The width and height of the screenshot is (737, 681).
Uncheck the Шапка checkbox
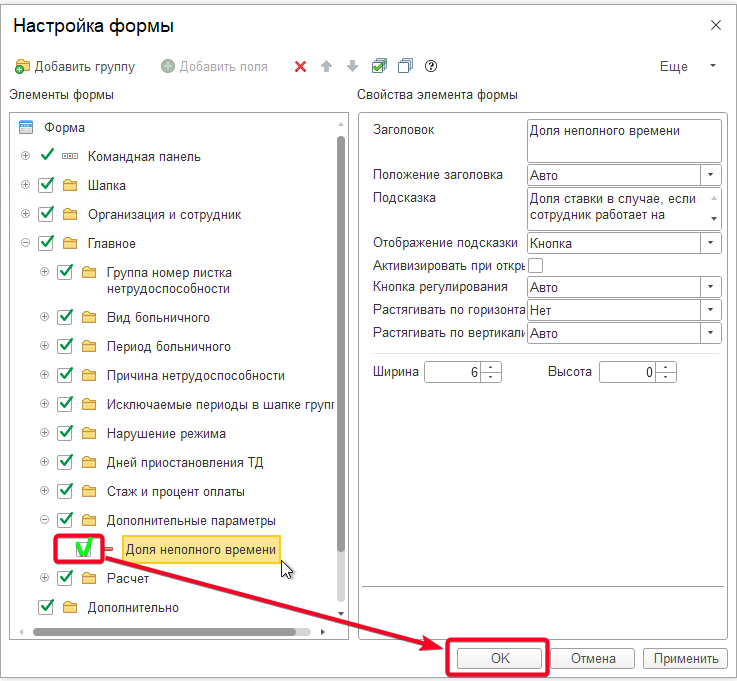click(x=46, y=185)
